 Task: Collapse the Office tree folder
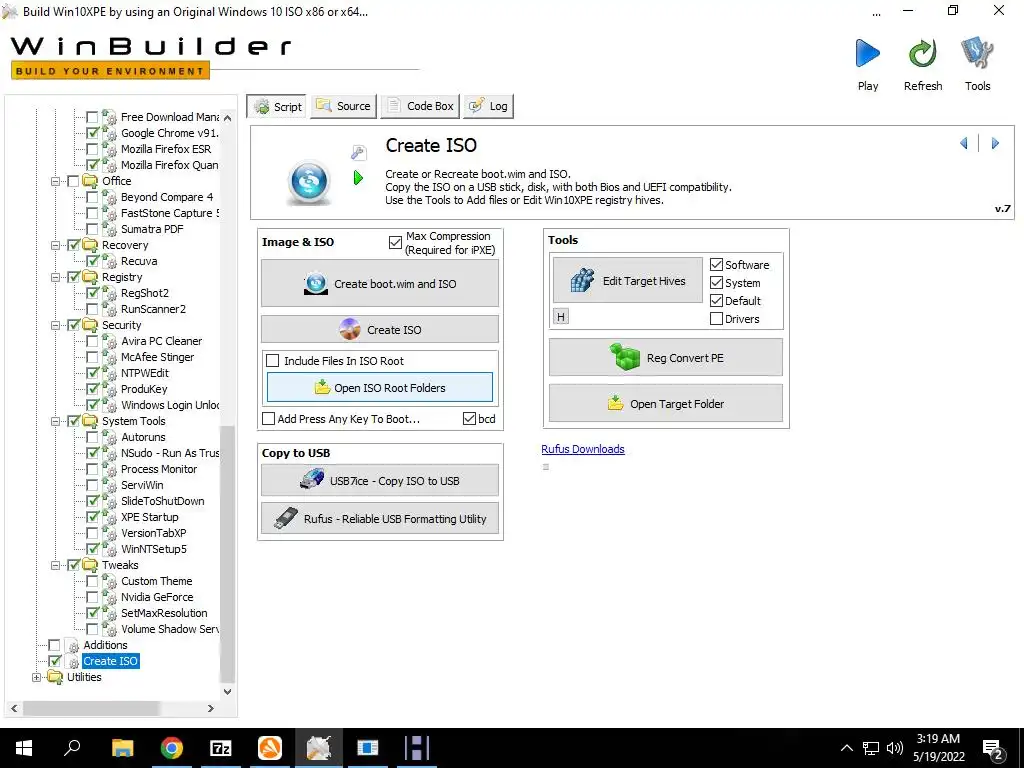point(56,181)
